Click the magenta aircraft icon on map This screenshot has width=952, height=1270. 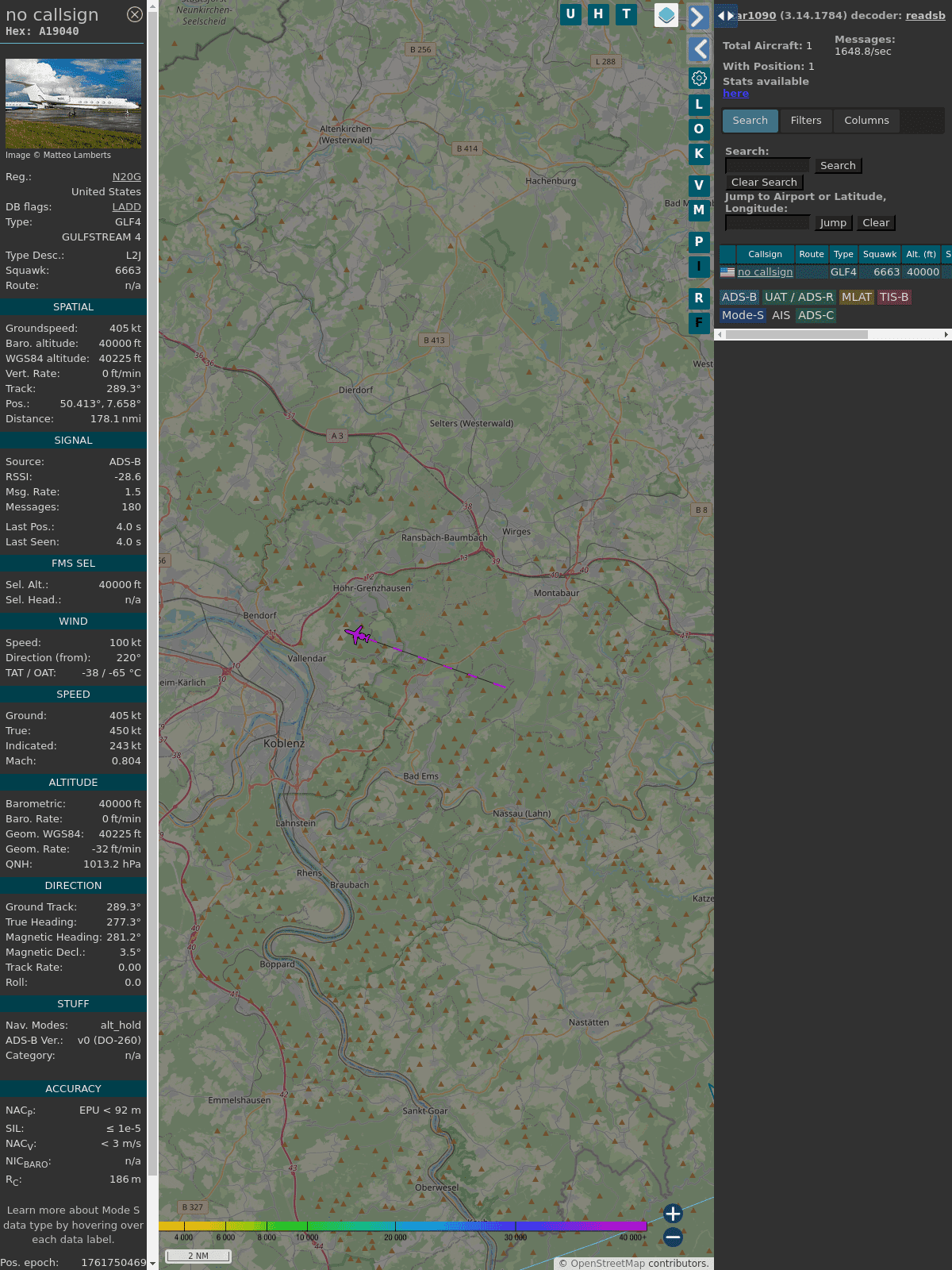click(x=357, y=634)
